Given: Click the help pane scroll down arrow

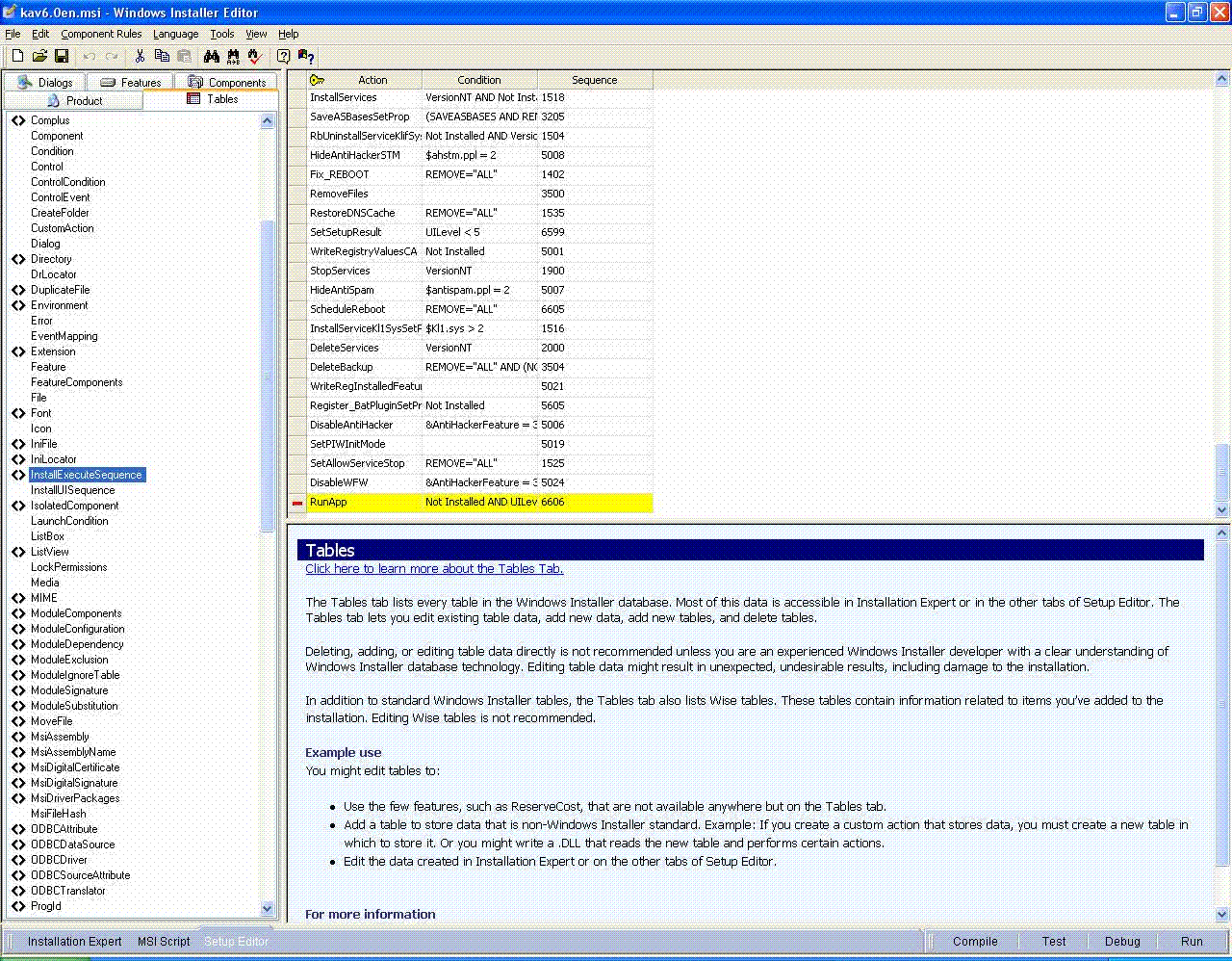Looking at the screenshot, I should [x=1222, y=914].
